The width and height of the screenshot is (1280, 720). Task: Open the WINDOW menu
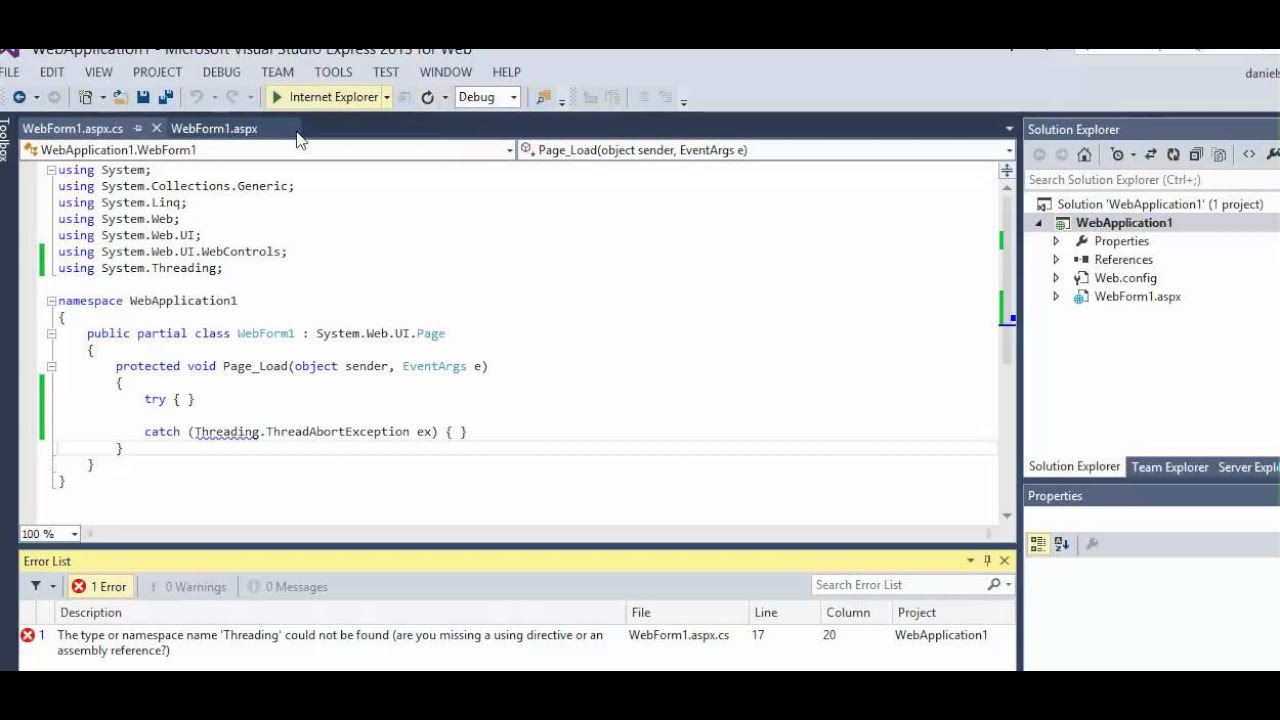(x=445, y=72)
